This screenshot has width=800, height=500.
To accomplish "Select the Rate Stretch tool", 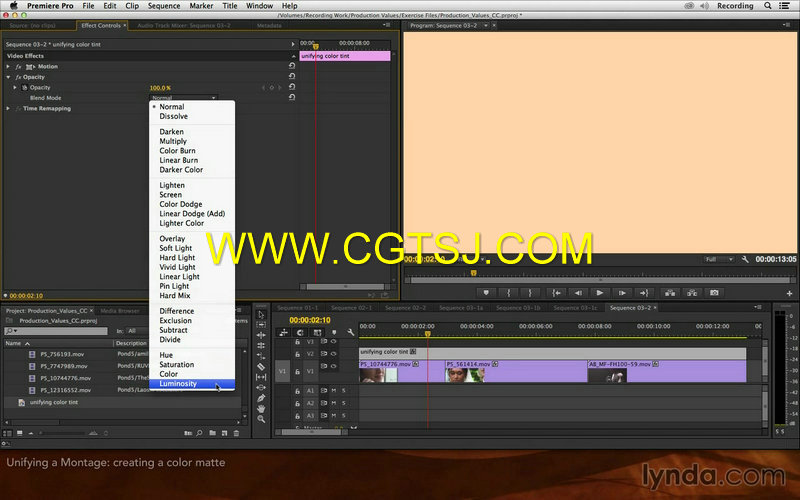I will pos(261,356).
